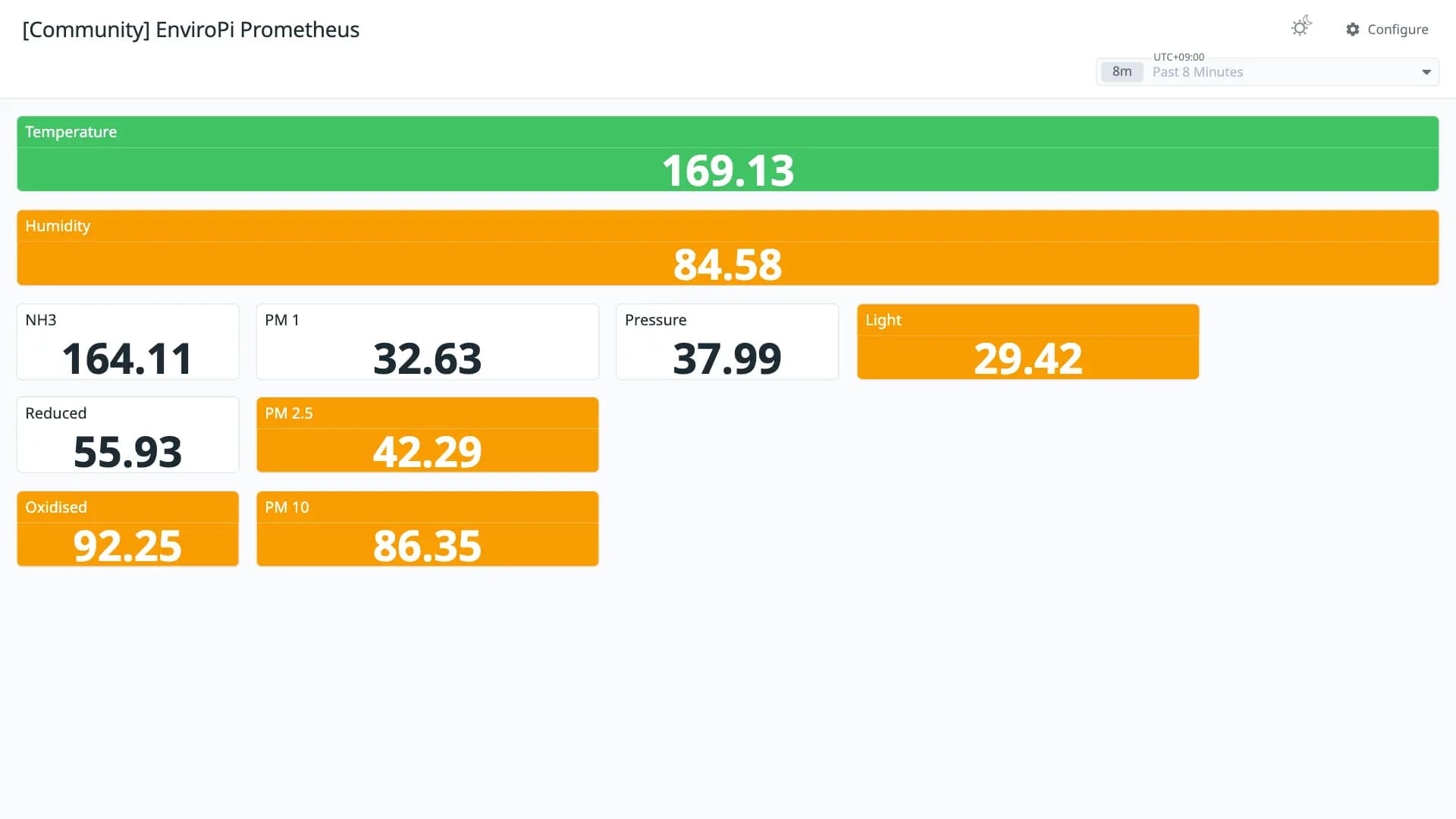Open the PM 1 widget

pyautogui.click(x=427, y=341)
